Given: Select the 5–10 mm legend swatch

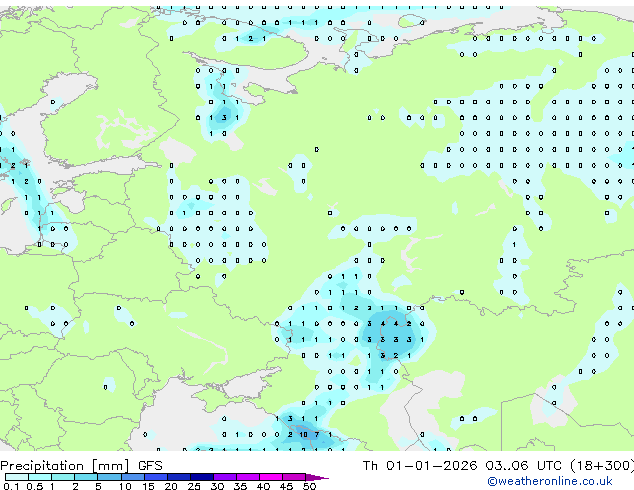Looking at the screenshot, I should pos(109,477).
